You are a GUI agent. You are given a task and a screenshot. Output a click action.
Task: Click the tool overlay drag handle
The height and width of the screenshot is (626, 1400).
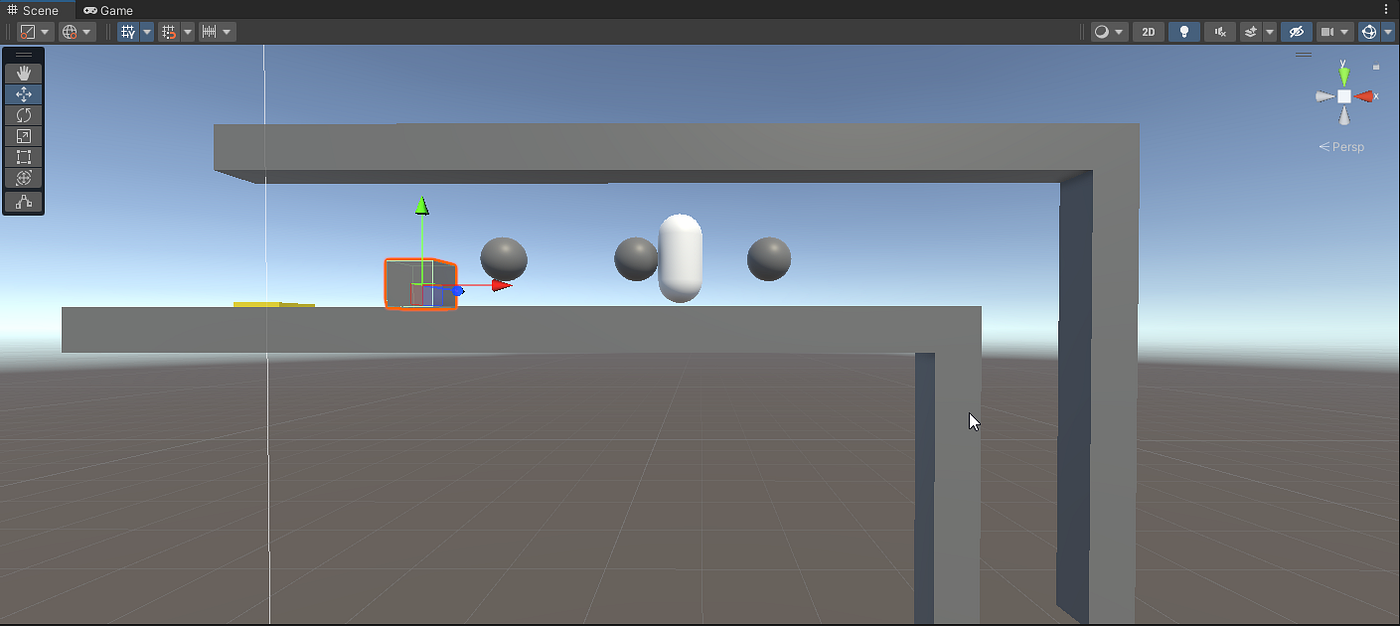coord(24,55)
